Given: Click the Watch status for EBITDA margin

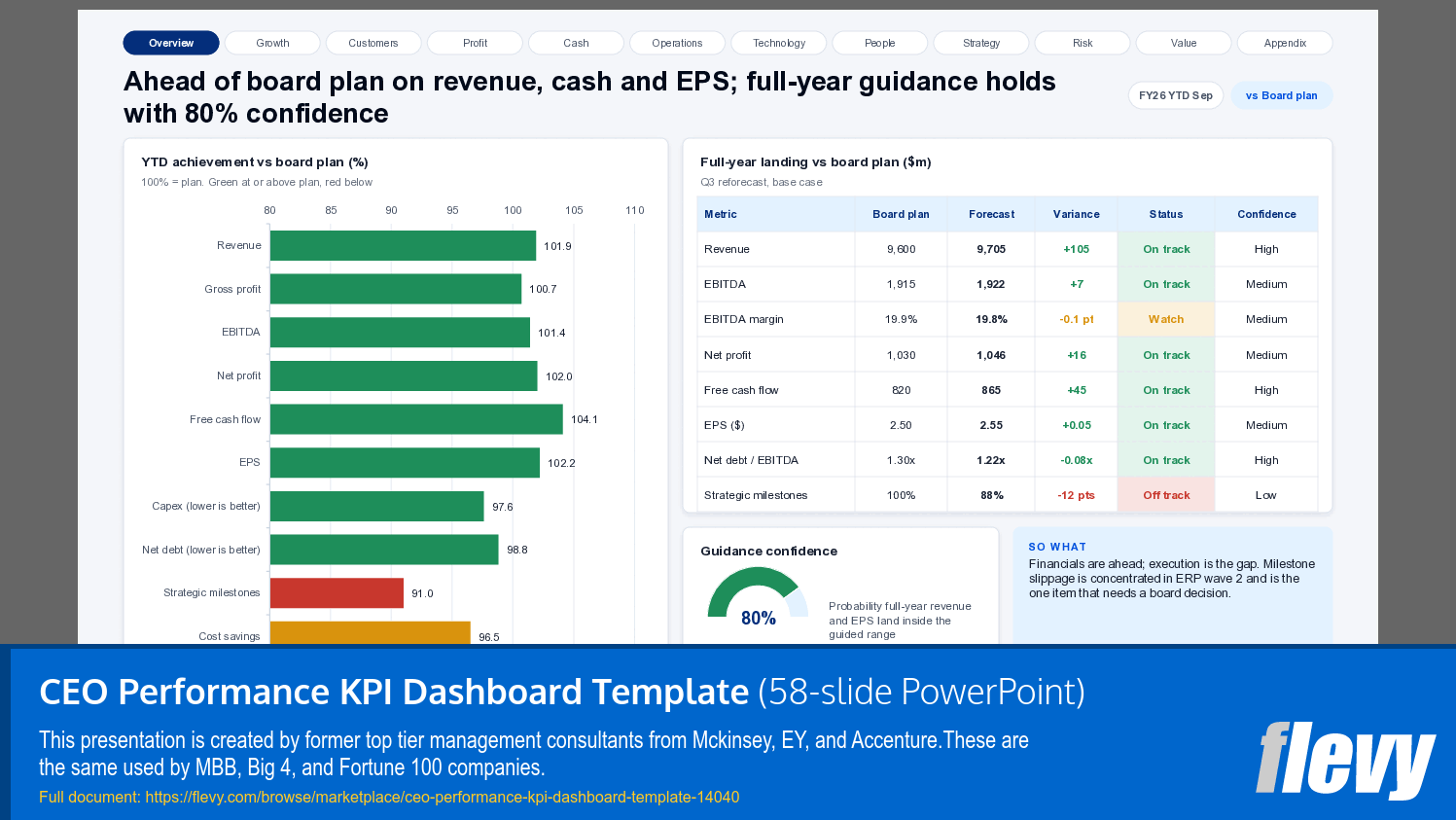Looking at the screenshot, I should (1166, 319).
